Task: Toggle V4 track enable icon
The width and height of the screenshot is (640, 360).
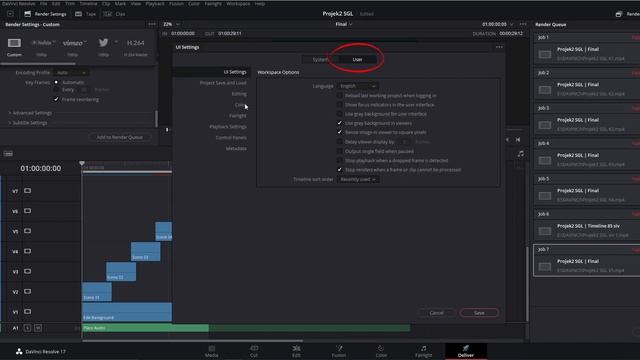Action: pyautogui.click(x=27, y=251)
